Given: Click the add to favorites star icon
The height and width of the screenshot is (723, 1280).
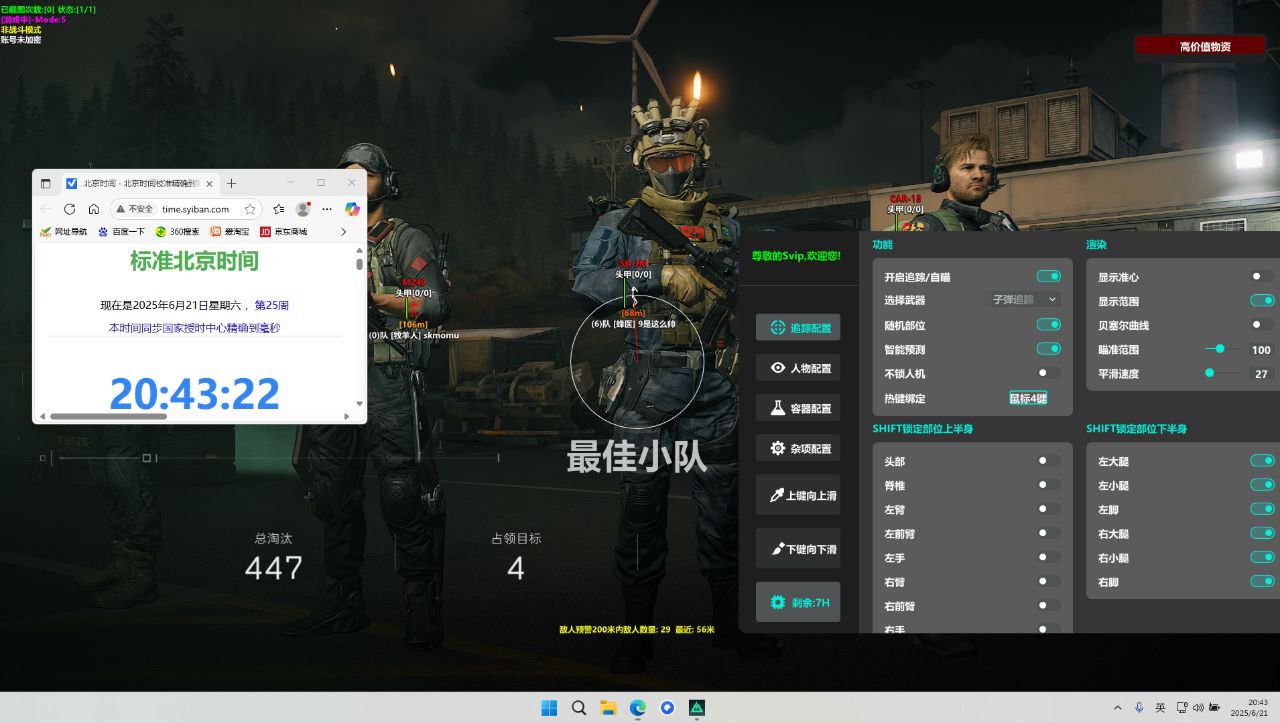Looking at the screenshot, I should coord(250,209).
